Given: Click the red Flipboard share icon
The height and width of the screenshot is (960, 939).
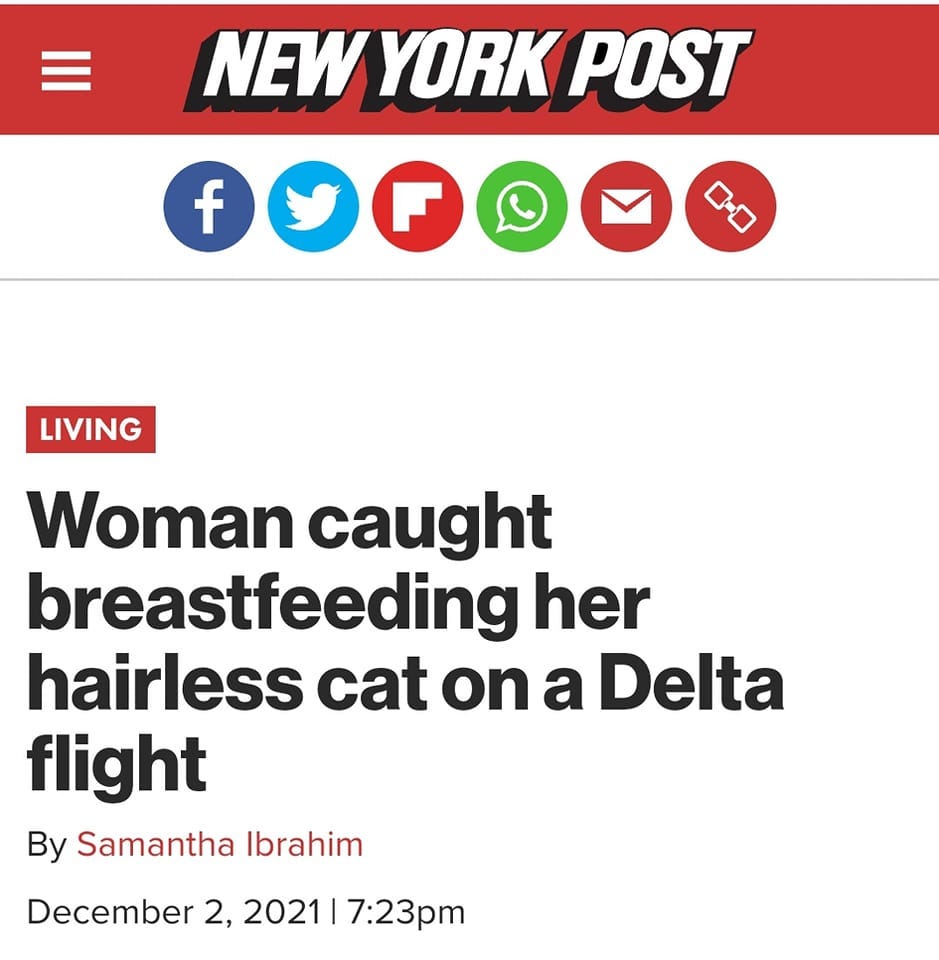Looking at the screenshot, I should coord(417,206).
